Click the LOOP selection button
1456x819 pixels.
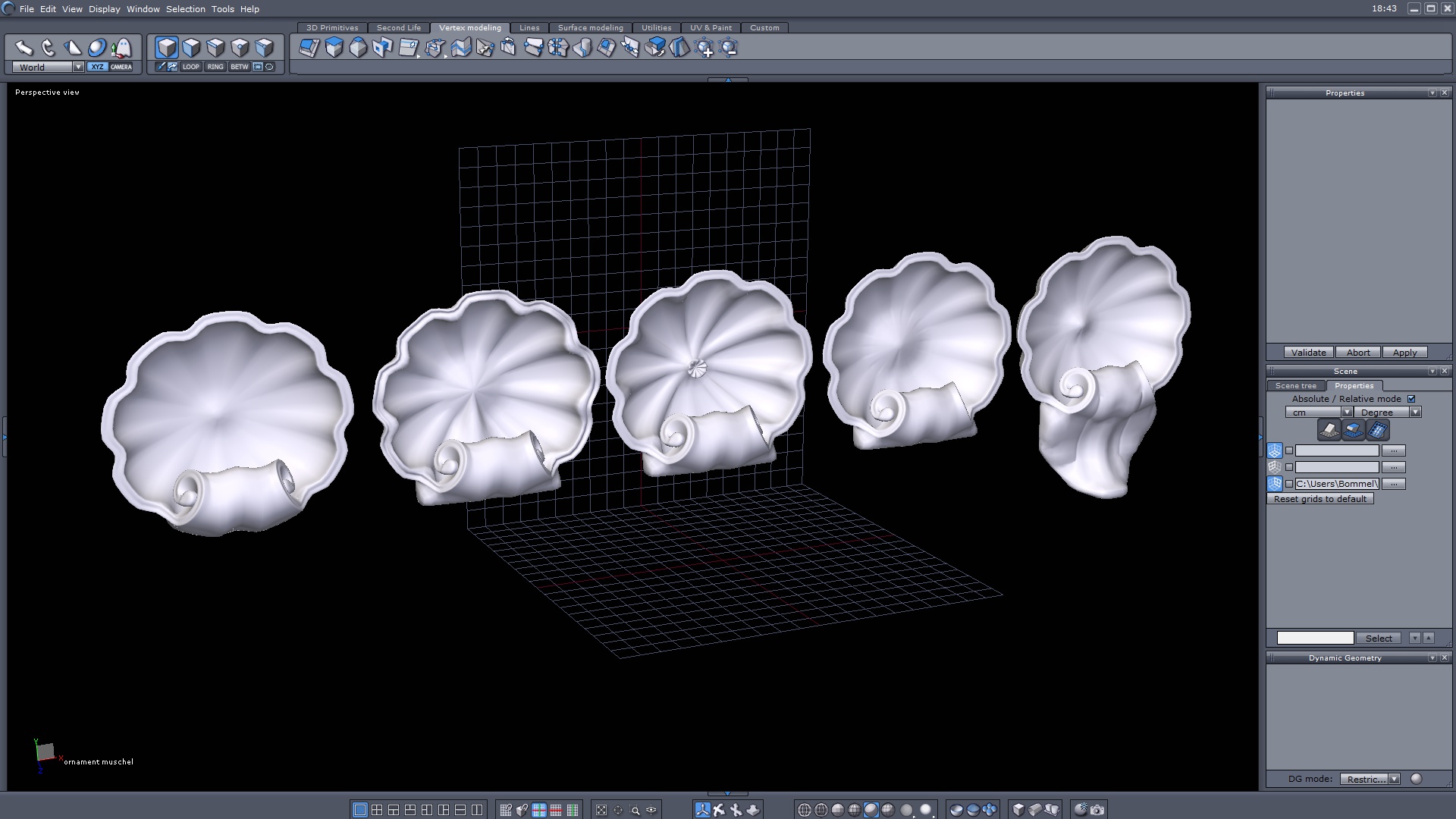[x=190, y=67]
